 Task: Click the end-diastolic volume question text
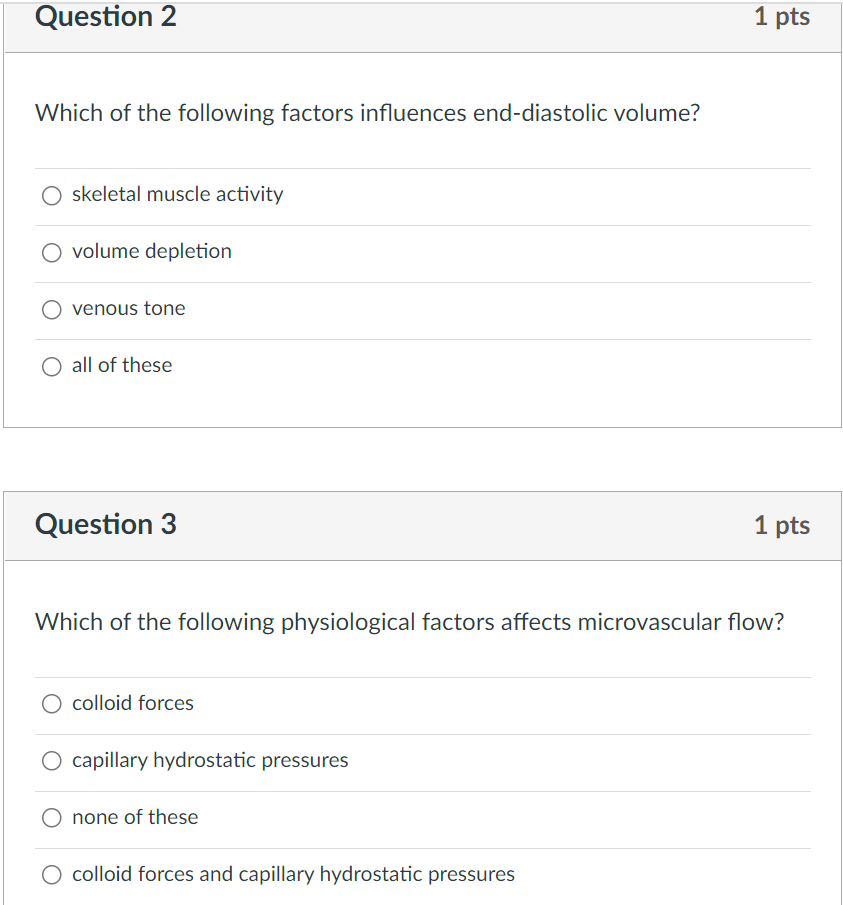coord(367,113)
